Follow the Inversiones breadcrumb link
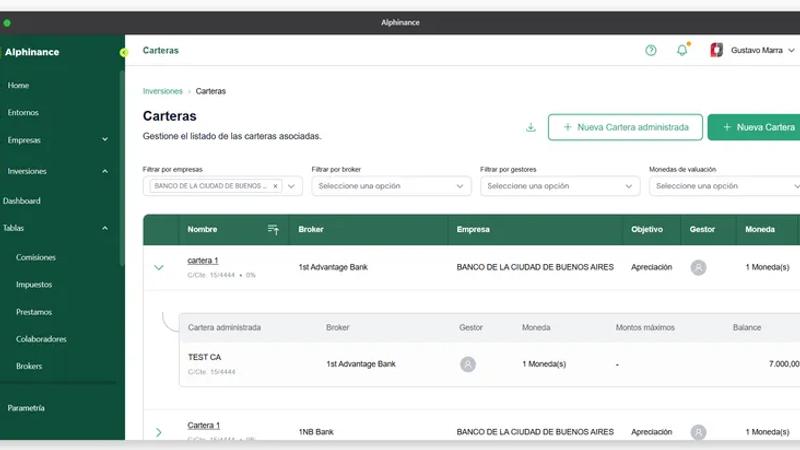The width and height of the screenshot is (800, 450). point(163,91)
